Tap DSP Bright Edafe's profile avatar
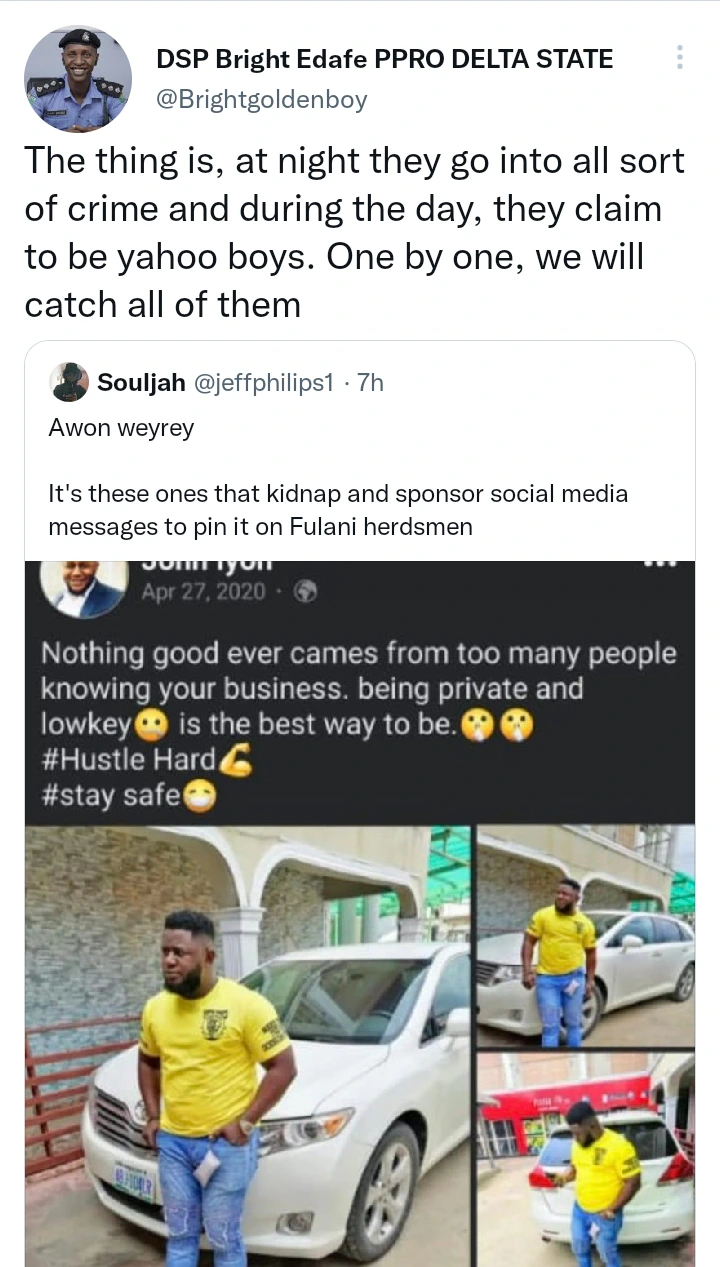Image resolution: width=720 pixels, height=1267 pixels. coord(77,79)
